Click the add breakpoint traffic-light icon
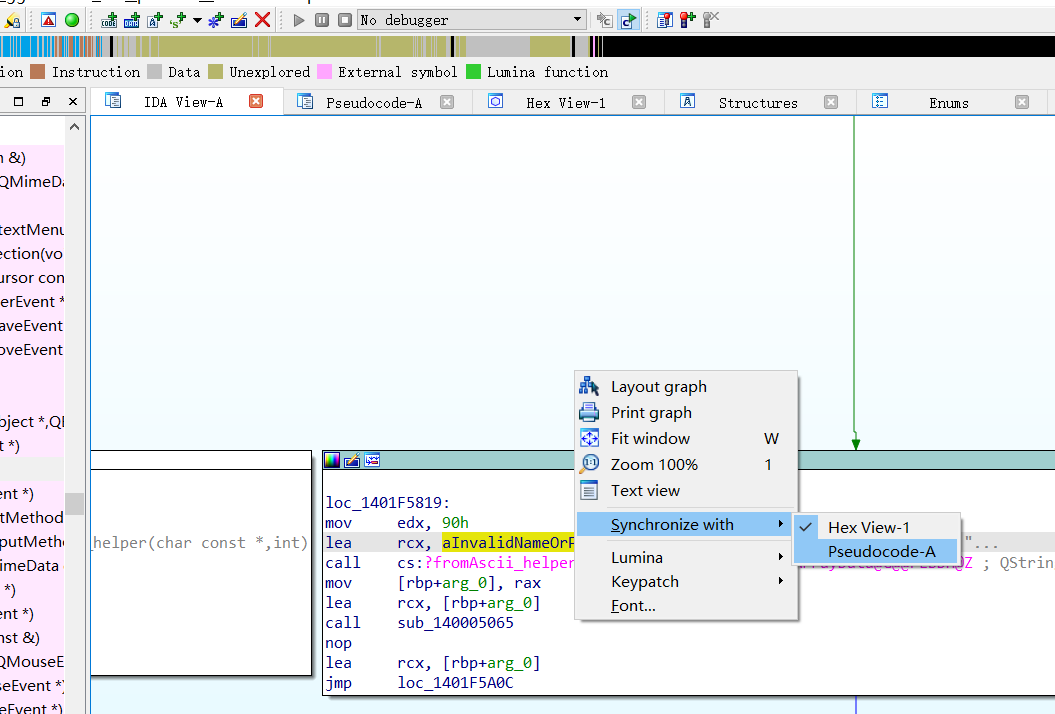The width and height of the screenshot is (1055, 714). 688,20
